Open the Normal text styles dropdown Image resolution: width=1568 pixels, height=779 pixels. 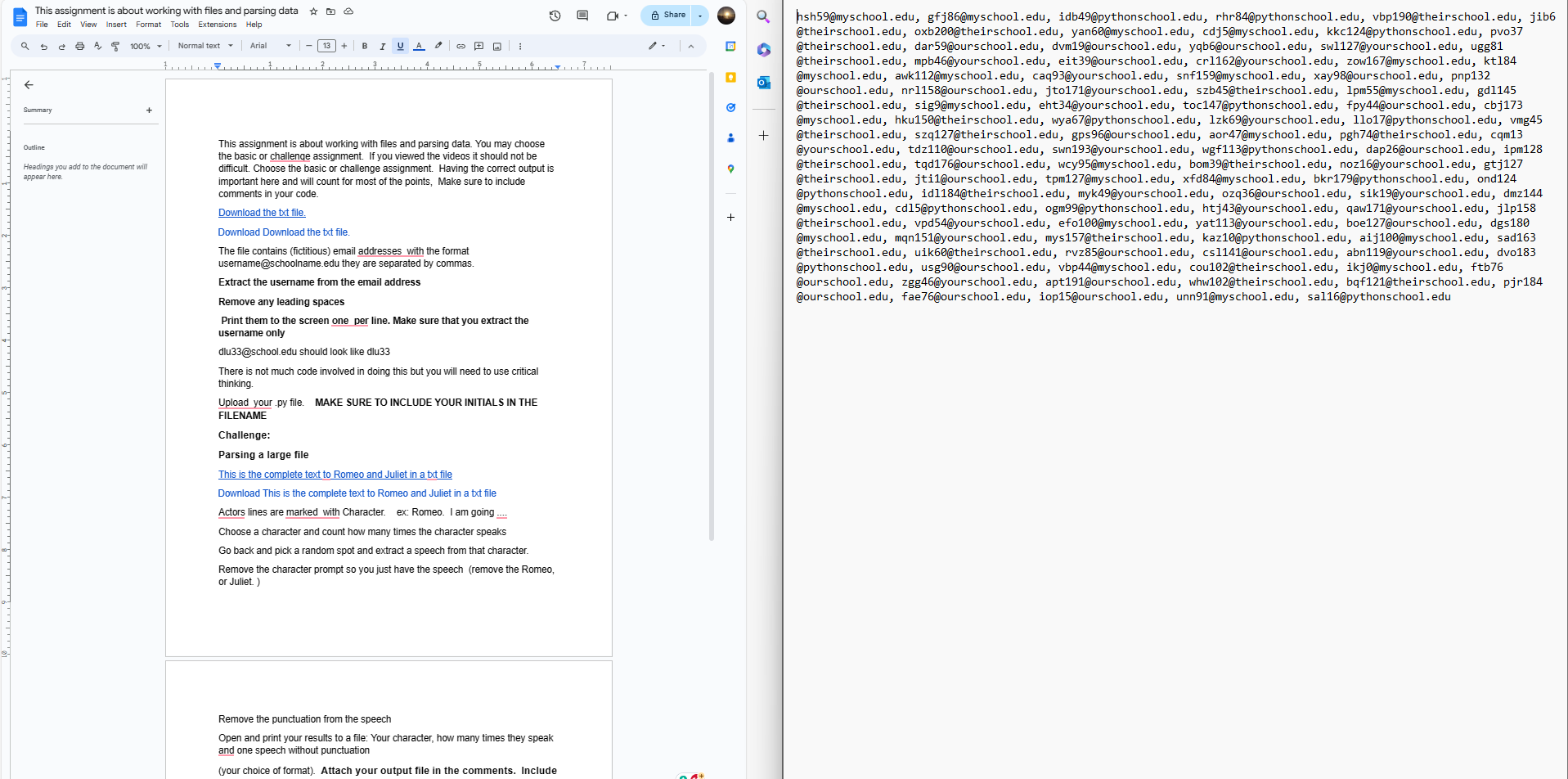click(x=204, y=46)
